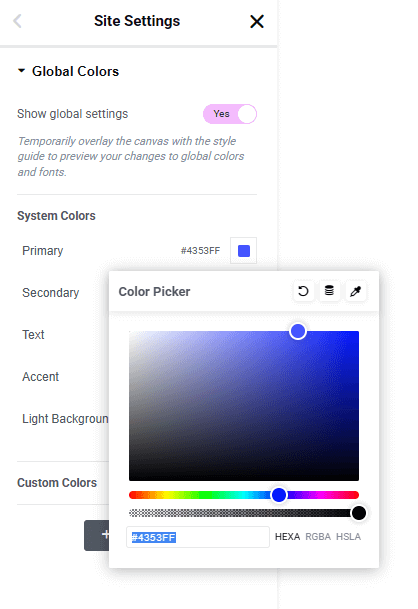This screenshot has height=609, width=418.
Task: Activate the eyedropper color sampler
Action: 355,291
